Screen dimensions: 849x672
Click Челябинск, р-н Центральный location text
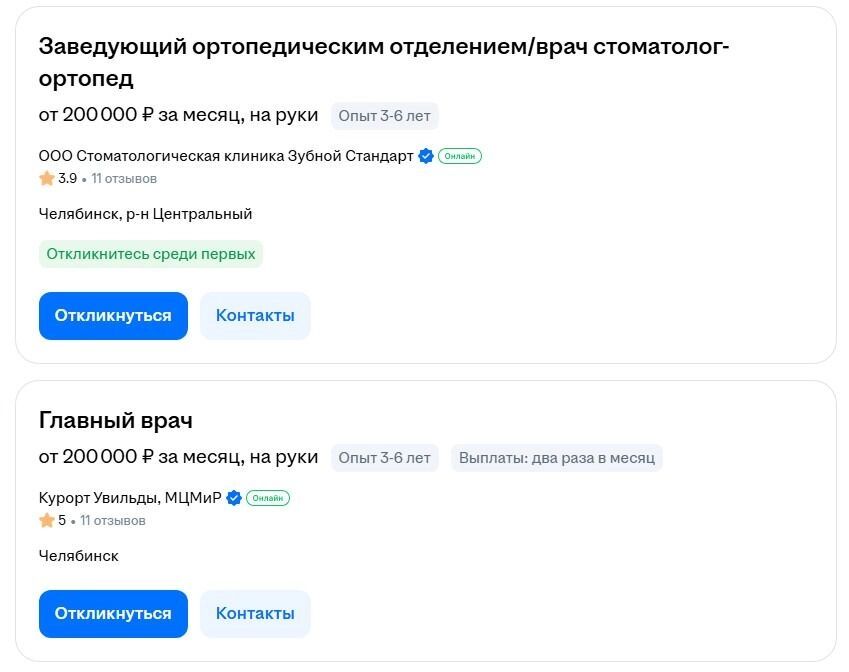click(x=146, y=214)
